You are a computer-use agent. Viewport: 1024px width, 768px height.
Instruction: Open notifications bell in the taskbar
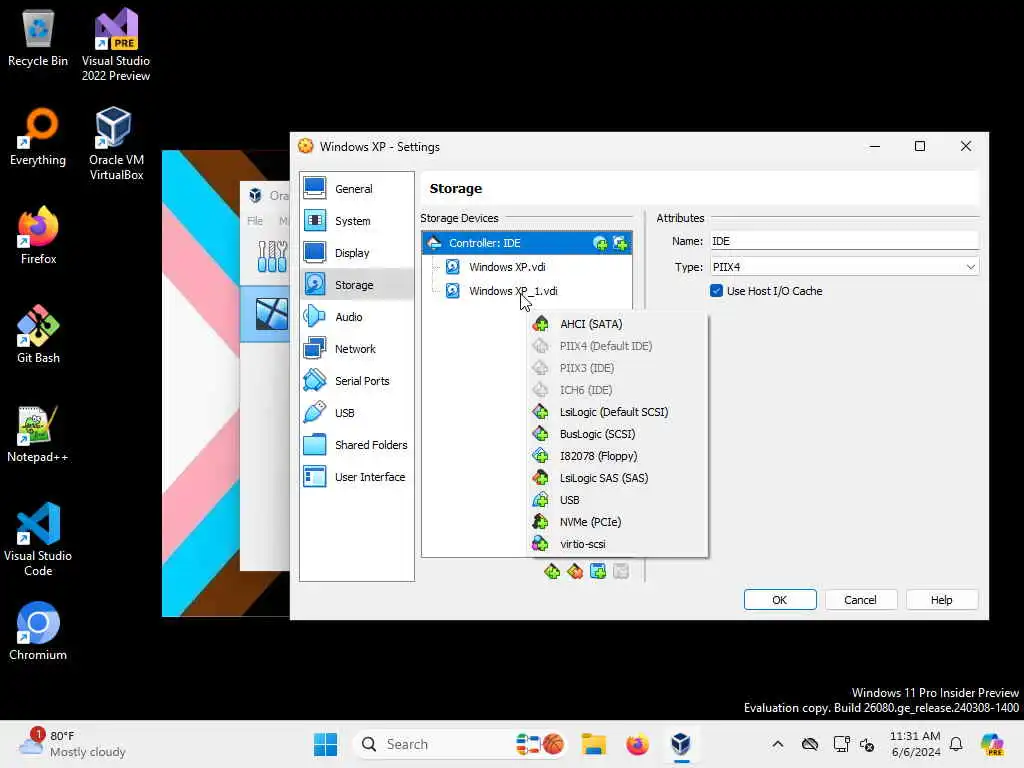(956, 744)
